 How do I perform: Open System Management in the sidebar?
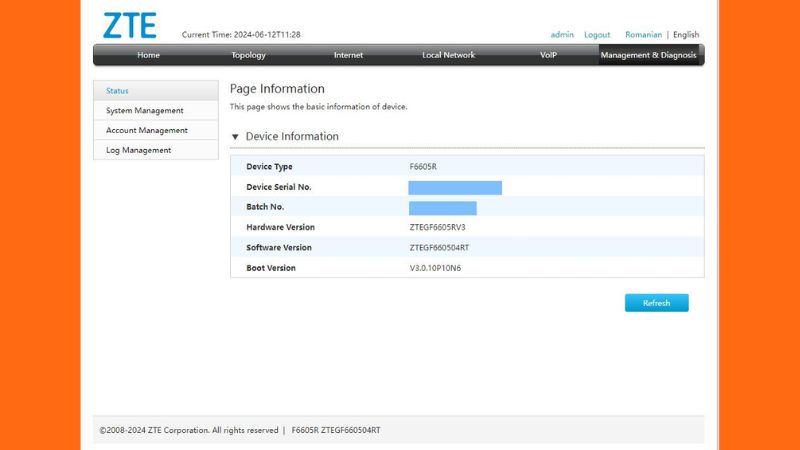[156, 111]
